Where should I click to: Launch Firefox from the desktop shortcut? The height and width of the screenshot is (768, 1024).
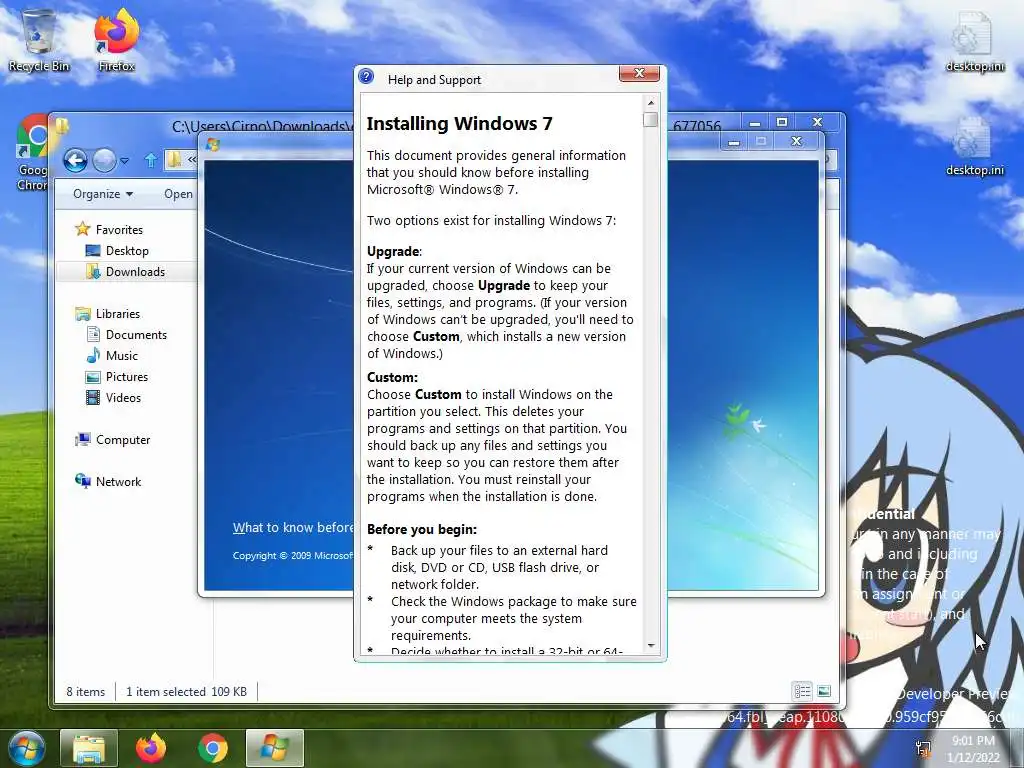point(117,39)
